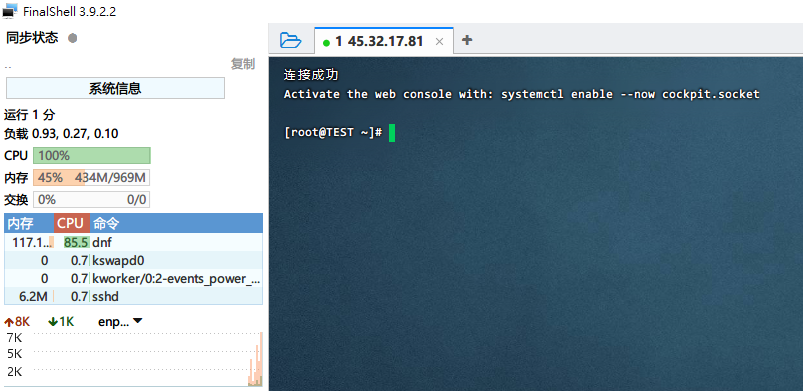The width and height of the screenshot is (803, 391).
Task: Click the 复制 copy link
Action: click(x=243, y=64)
